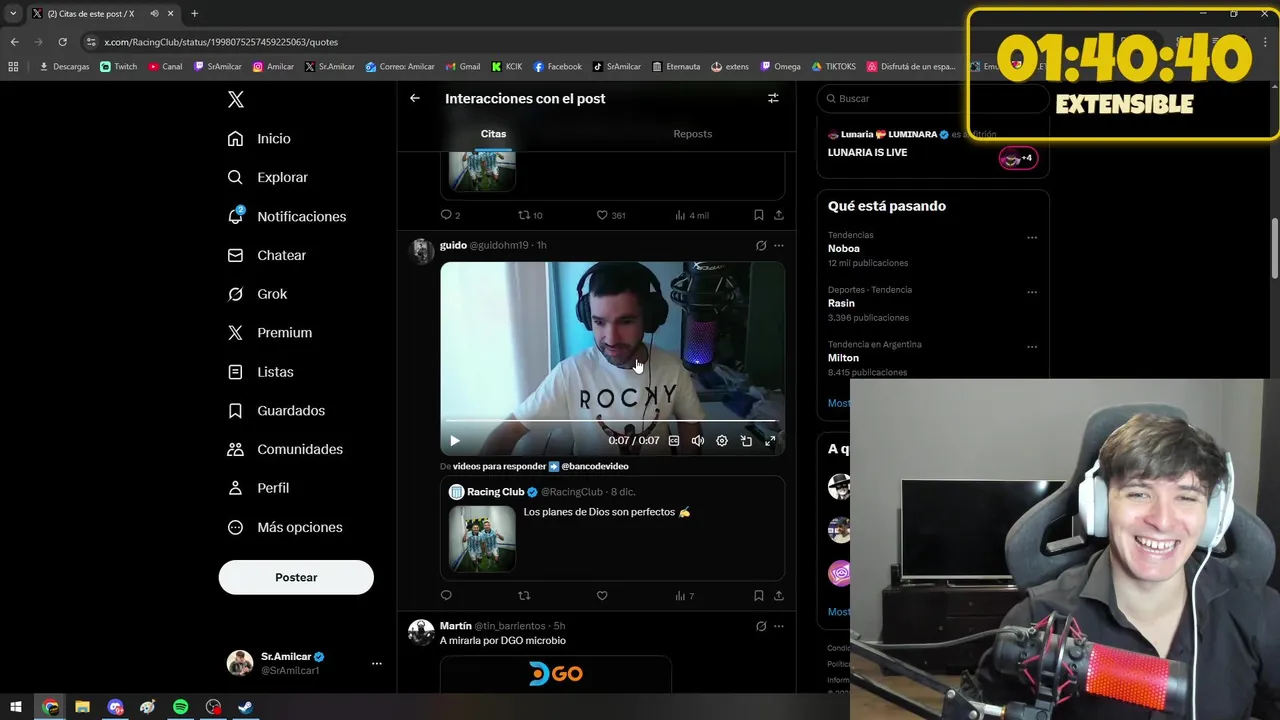This screenshot has height=720, width=1280.
Task: Open more options for Rasin trend
Action: tap(1032, 292)
